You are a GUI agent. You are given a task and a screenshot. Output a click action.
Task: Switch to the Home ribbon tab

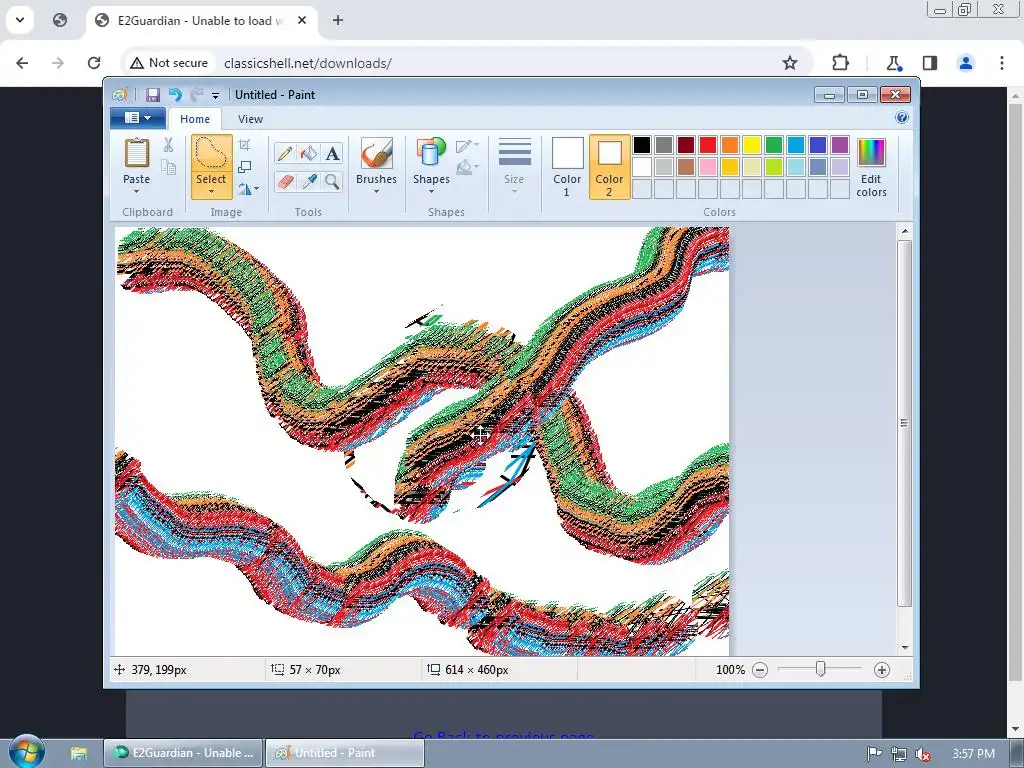point(195,119)
